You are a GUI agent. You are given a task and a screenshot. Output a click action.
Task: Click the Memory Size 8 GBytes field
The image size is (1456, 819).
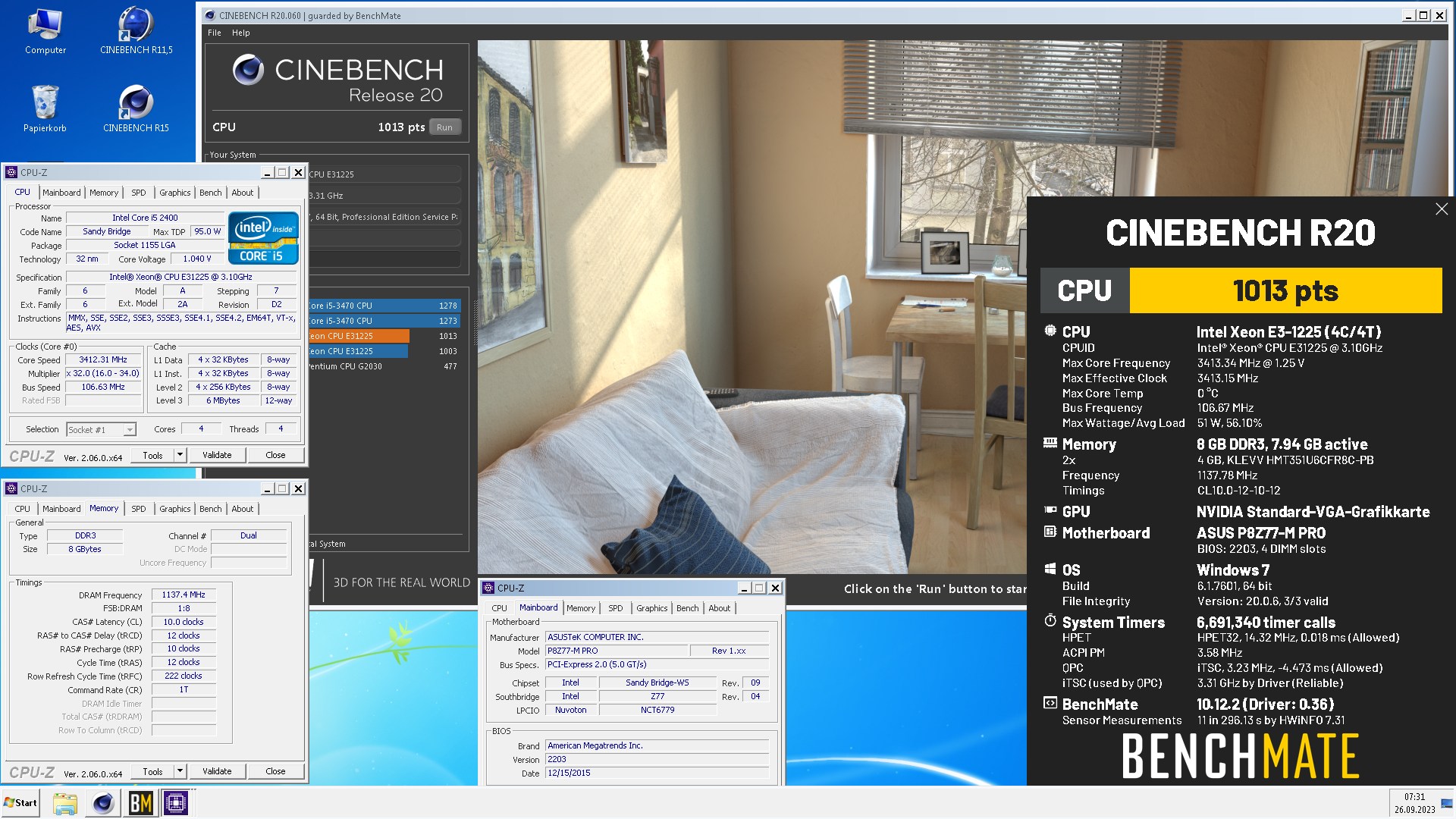pyautogui.click(x=85, y=549)
